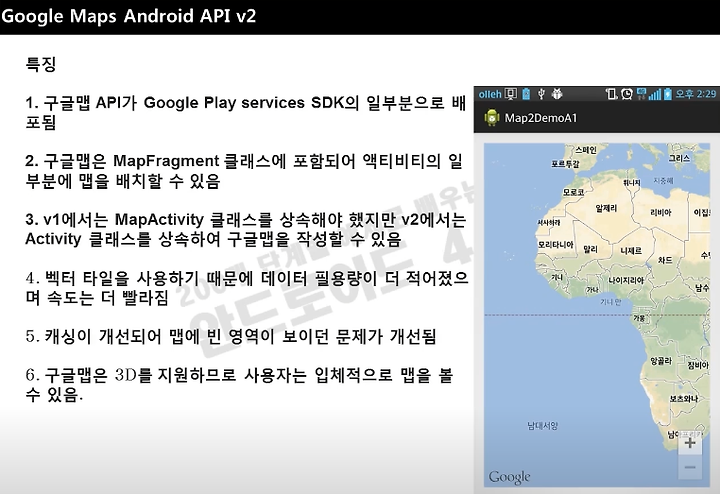Image resolution: width=720 pixels, height=494 pixels.
Task: Tap the monitor screen icon next to olleh
Action: (511, 94)
